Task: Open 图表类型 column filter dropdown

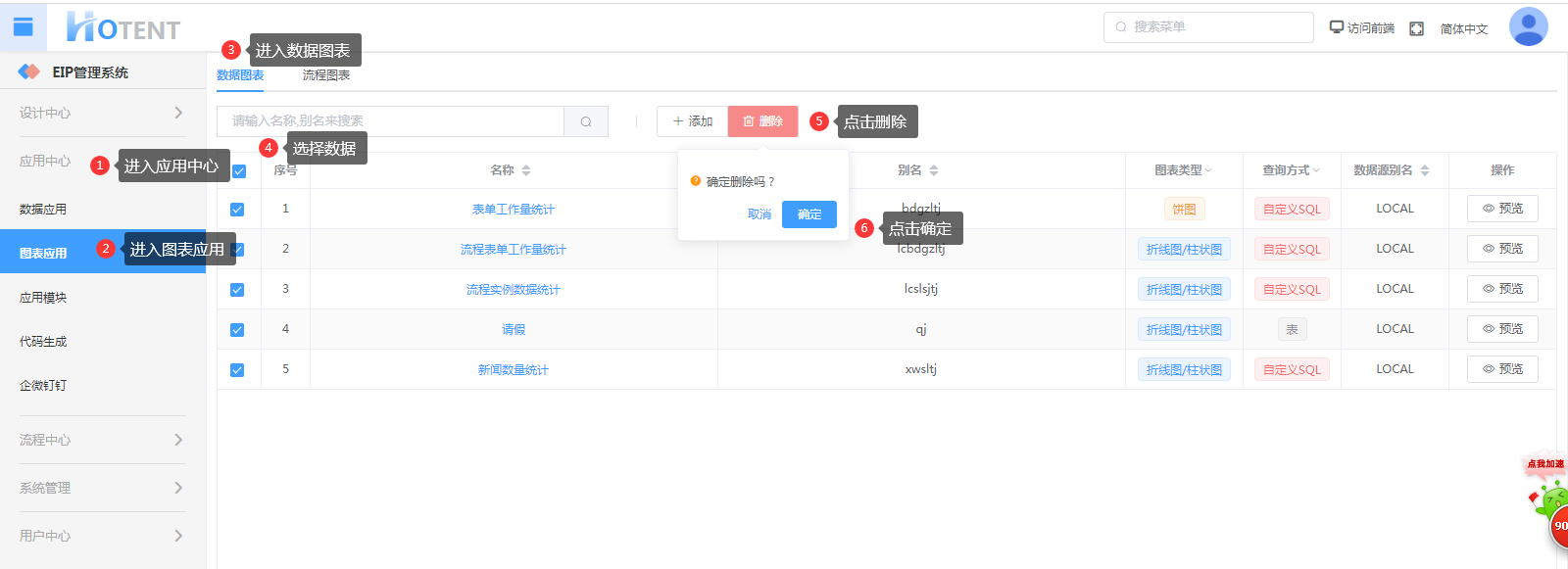Action: (1208, 170)
